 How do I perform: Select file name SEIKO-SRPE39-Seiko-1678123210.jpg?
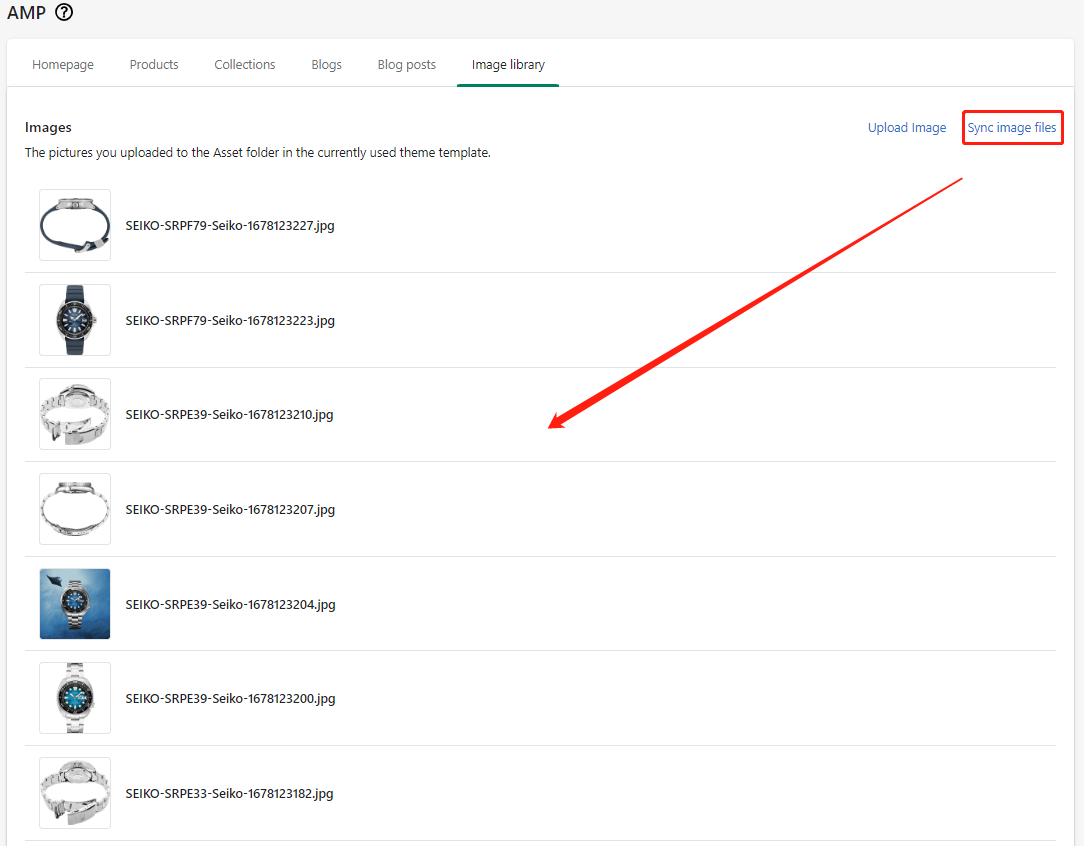pyautogui.click(x=230, y=415)
